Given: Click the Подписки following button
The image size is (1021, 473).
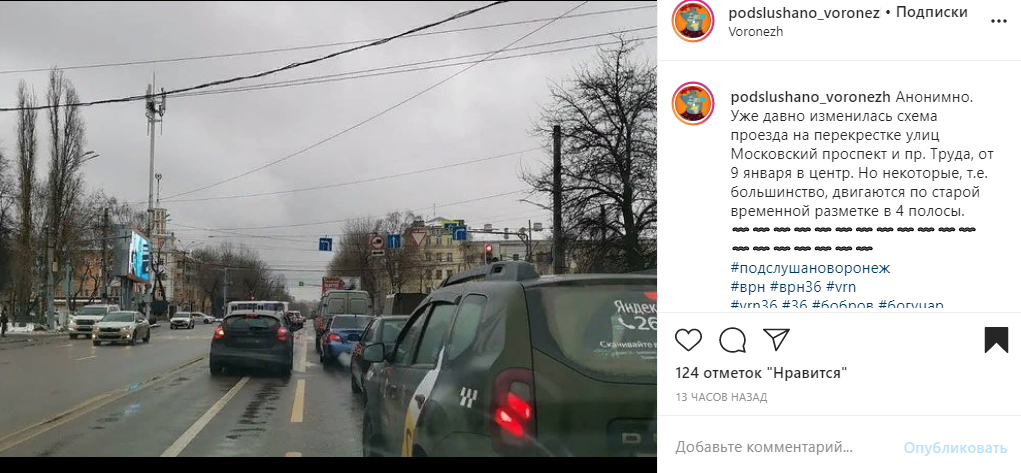Looking at the screenshot, I should (x=931, y=12).
